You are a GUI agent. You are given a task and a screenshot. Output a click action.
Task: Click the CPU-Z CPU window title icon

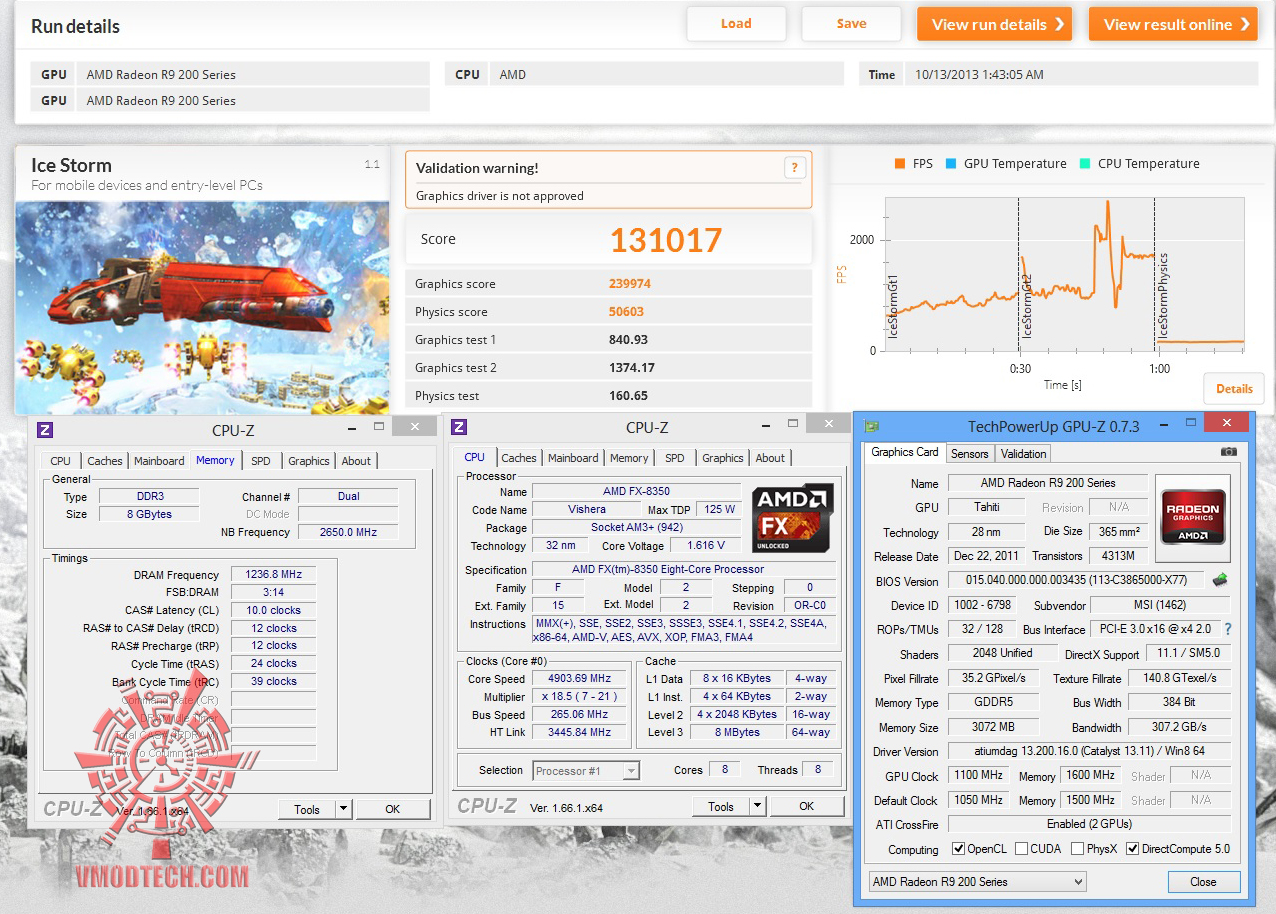pos(459,427)
